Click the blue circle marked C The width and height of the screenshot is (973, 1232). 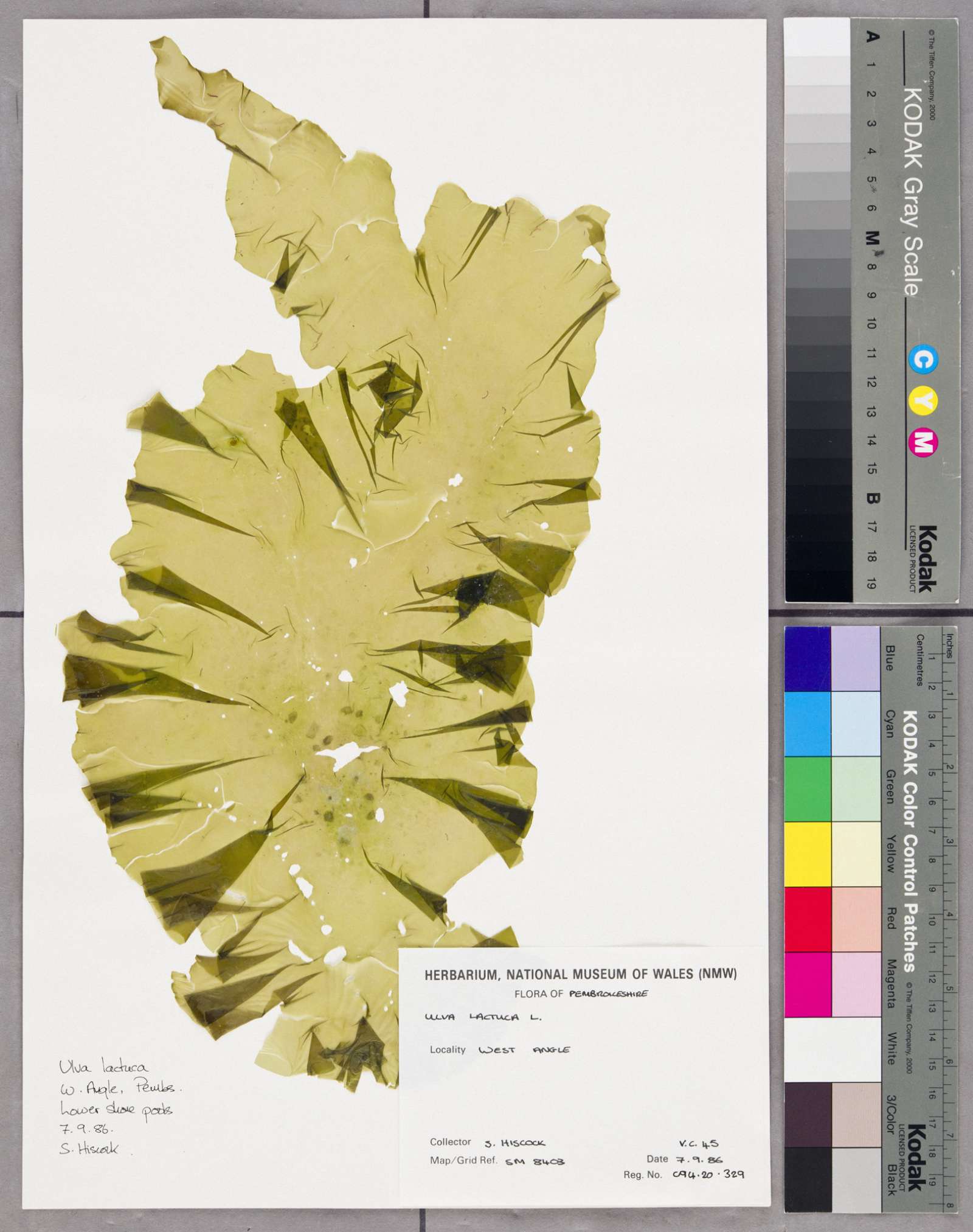922,360
